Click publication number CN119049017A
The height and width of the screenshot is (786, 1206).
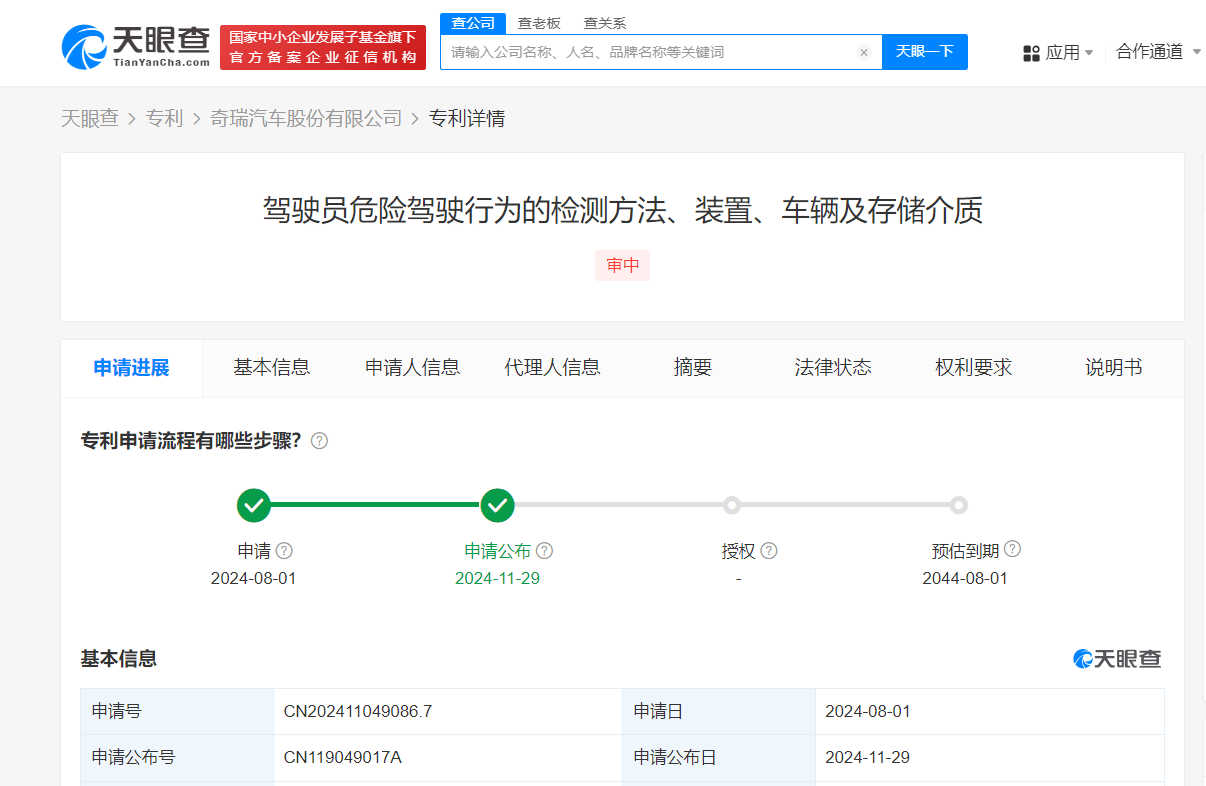point(343,758)
